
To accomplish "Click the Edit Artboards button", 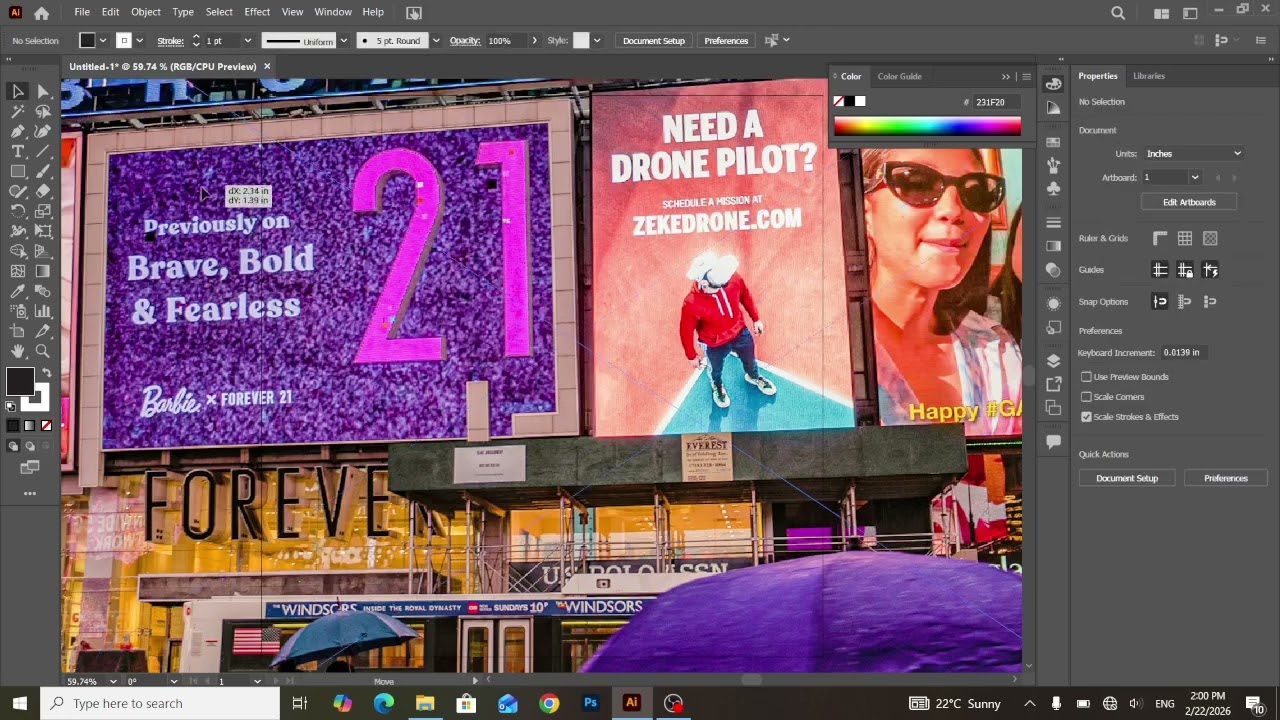I will (1189, 202).
